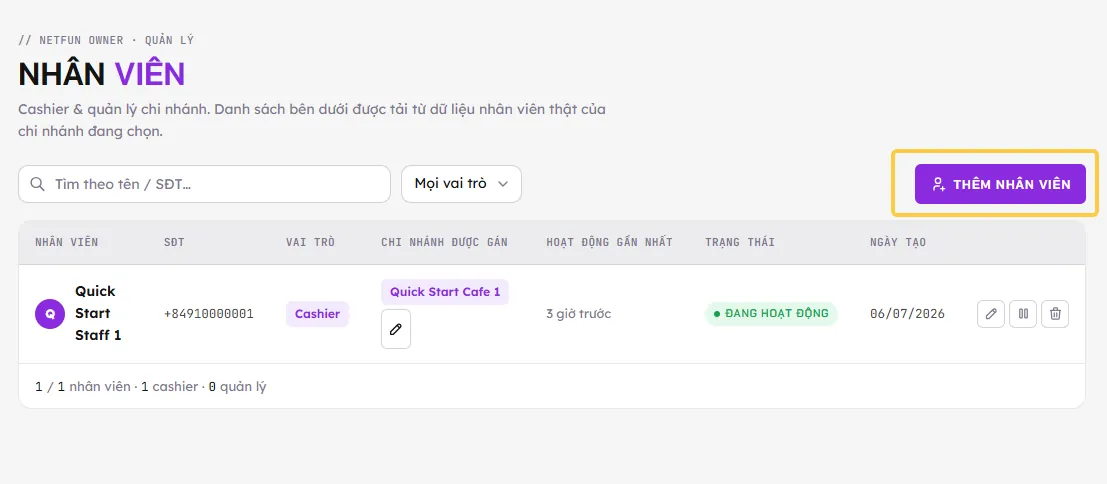This screenshot has height=484, width=1107.
Task: Click the green dot in Đang Hoạt Động badge
Action: point(717,314)
